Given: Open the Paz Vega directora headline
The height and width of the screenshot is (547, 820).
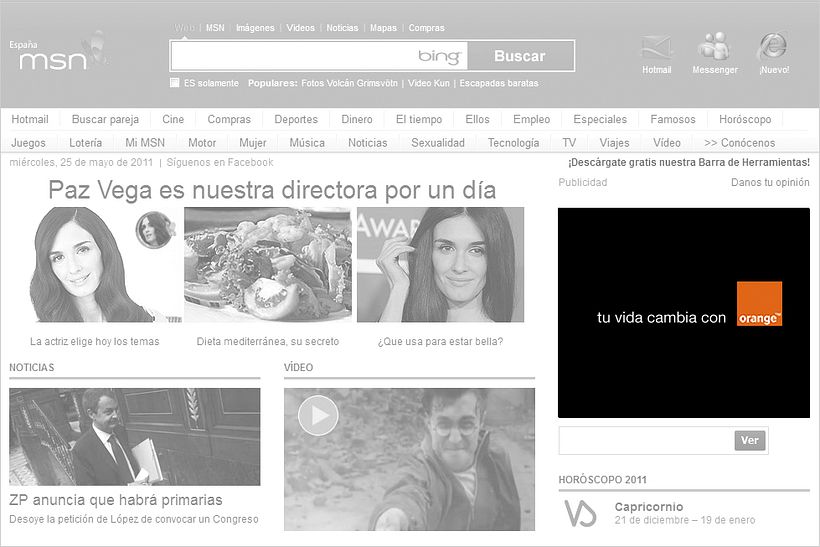Looking at the screenshot, I should click(272, 190).
